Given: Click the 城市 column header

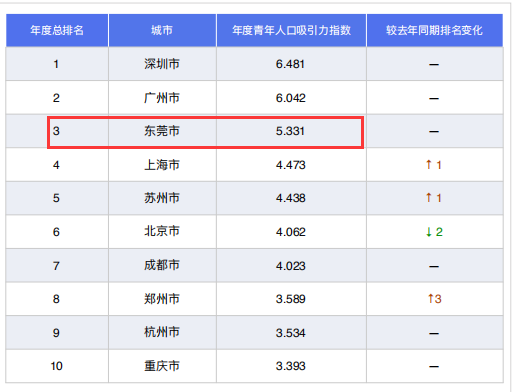Looking at the screenshot, I should point(162,30).
